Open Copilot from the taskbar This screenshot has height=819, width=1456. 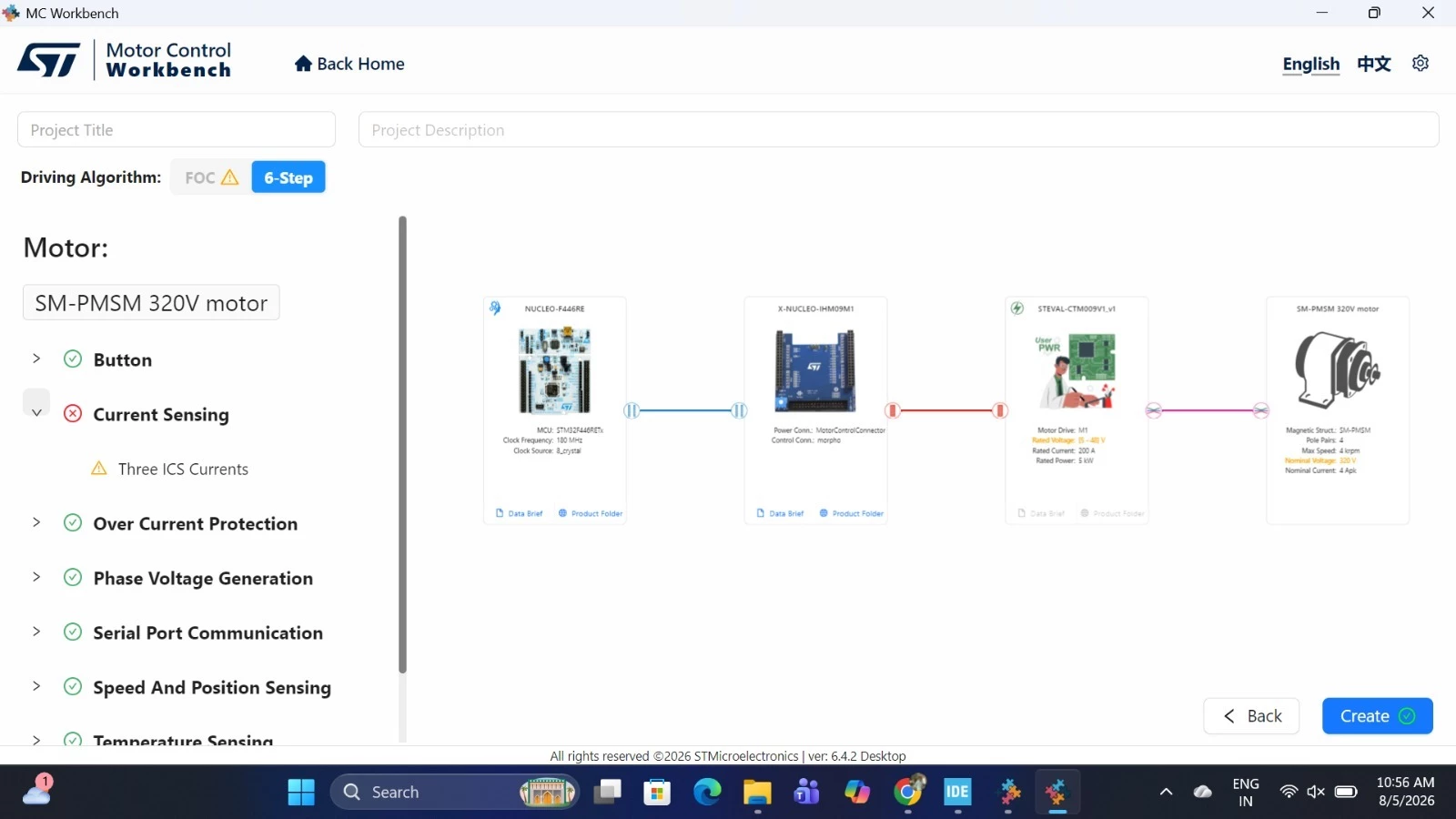(857, 792)
